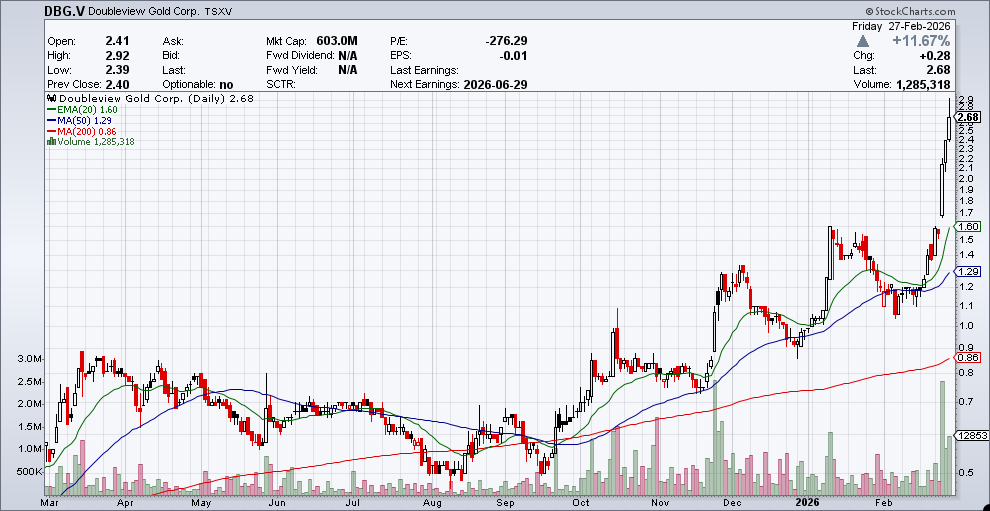
Task: Select the Oct label on the time axis
Action: click(580, 503)
